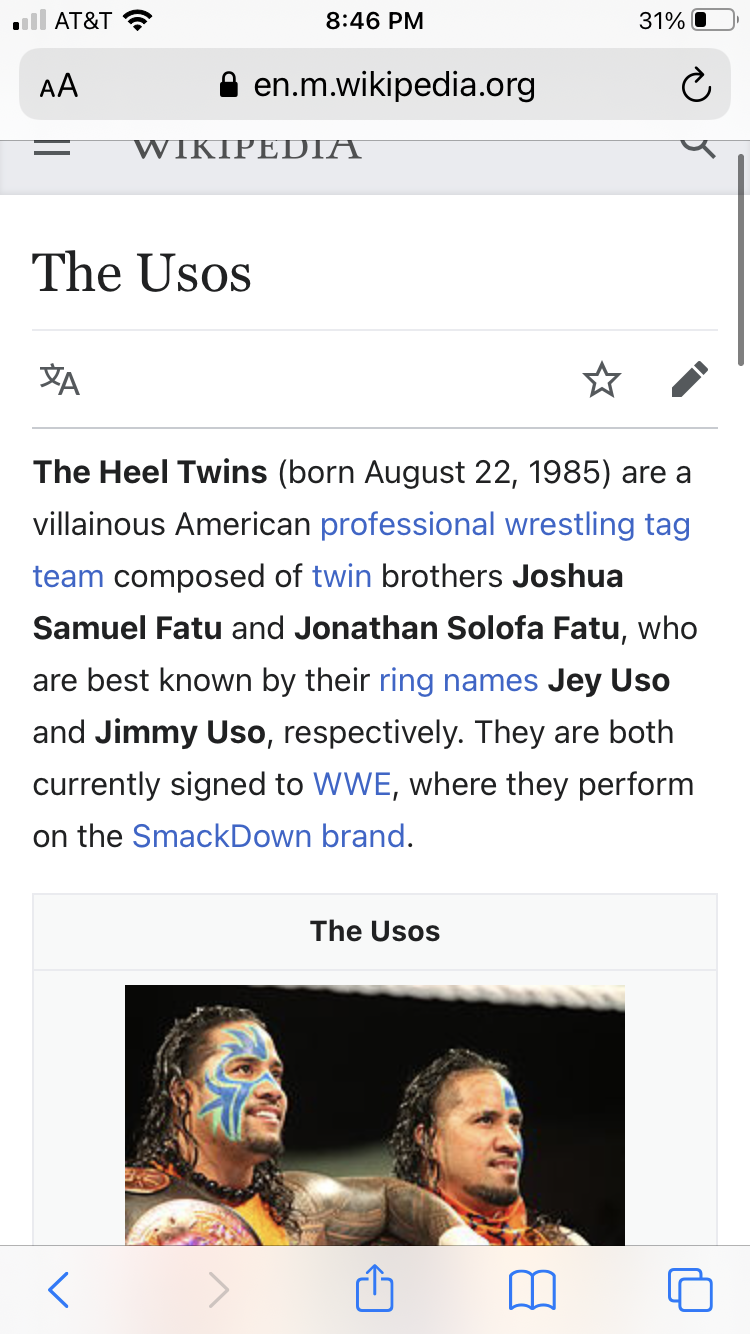Reload the page in Safari
The height and width of the screenshot is (1334, 750).
[x=696, y=87]
